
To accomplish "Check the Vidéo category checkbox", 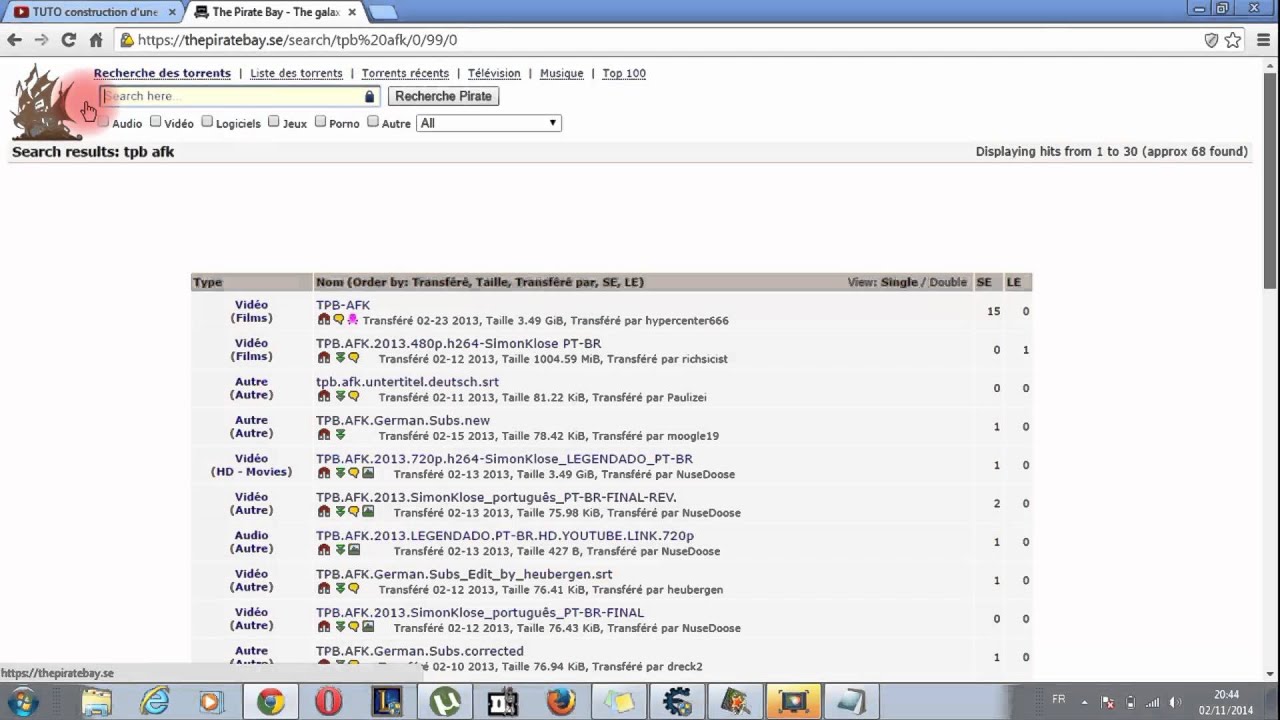I will tap(155, 122).
